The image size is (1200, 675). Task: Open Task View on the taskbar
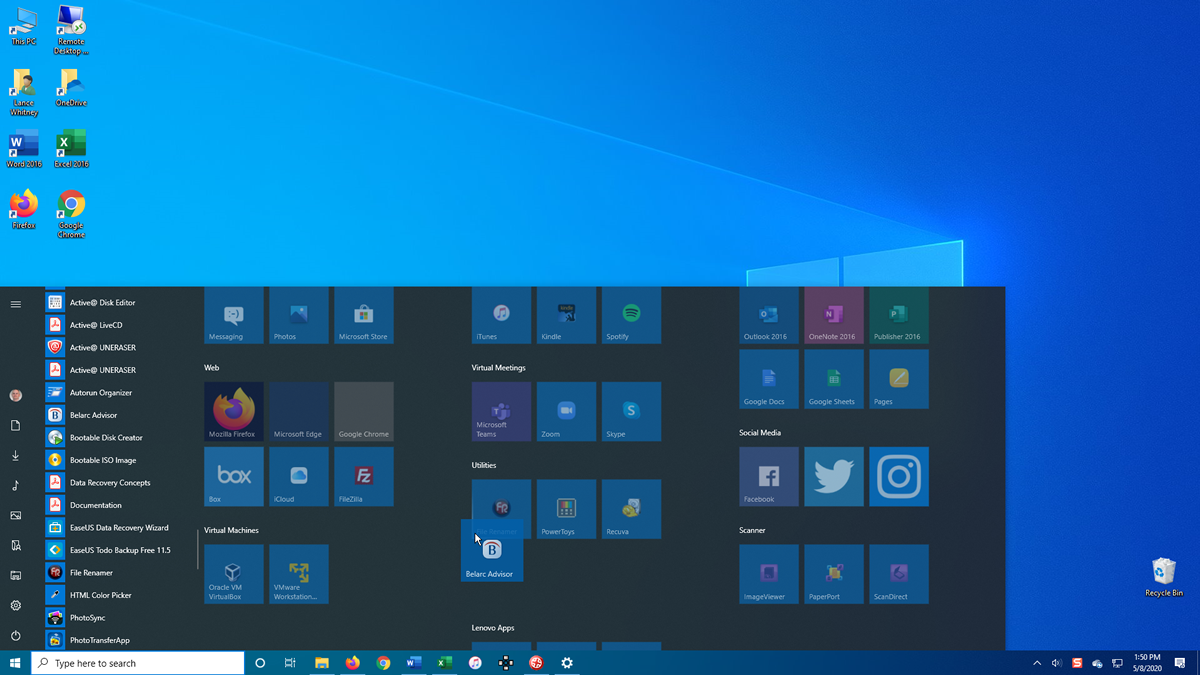click(x=290, y=663)
